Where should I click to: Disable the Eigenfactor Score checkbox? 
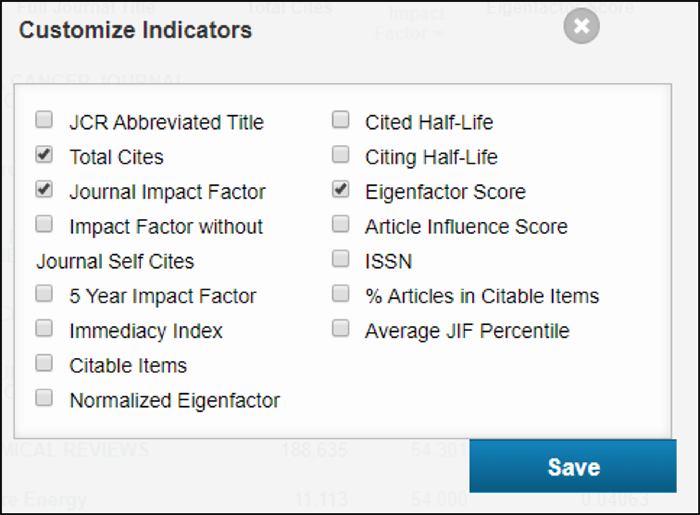point(341,189)
